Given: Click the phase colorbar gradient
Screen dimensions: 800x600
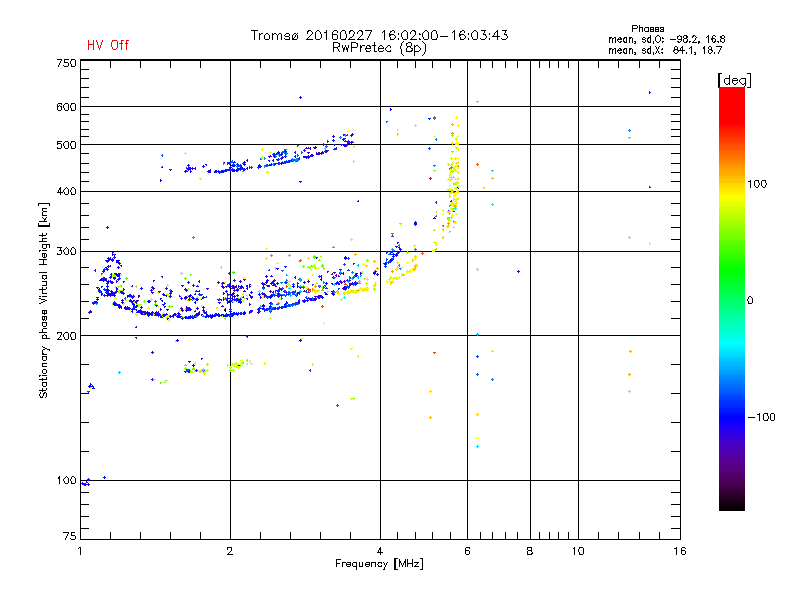Looking at the screenshot, I should 732,298.
